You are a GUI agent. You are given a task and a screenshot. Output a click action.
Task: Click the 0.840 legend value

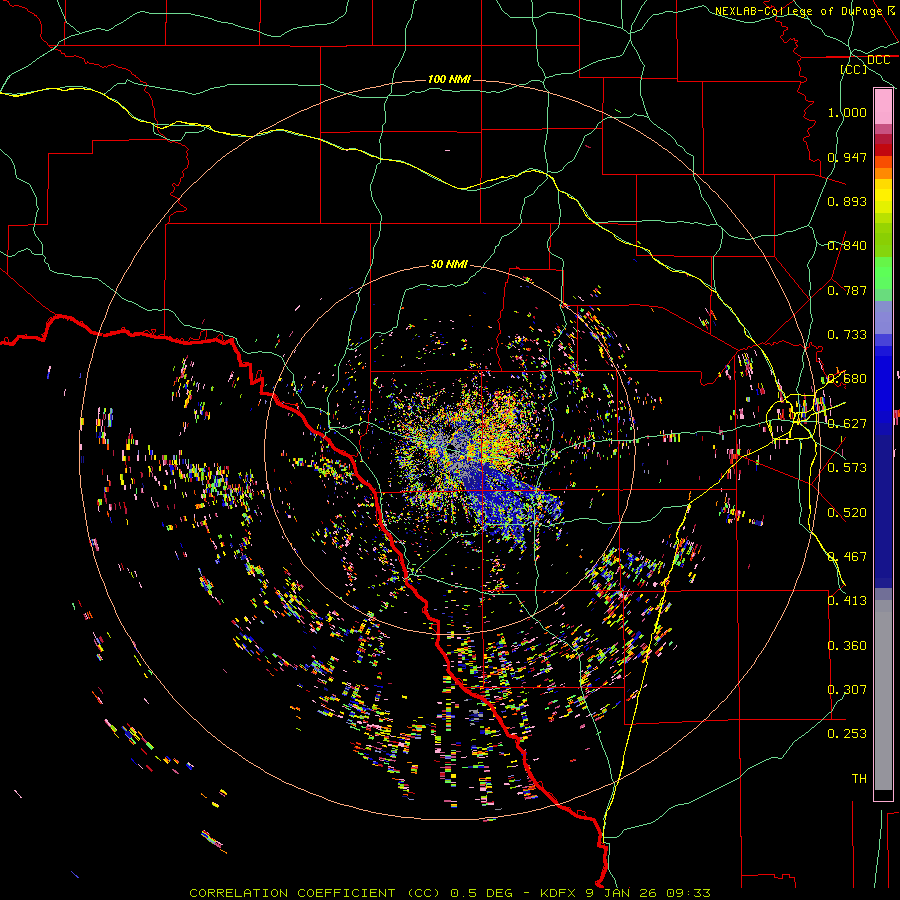coord(847,246)
